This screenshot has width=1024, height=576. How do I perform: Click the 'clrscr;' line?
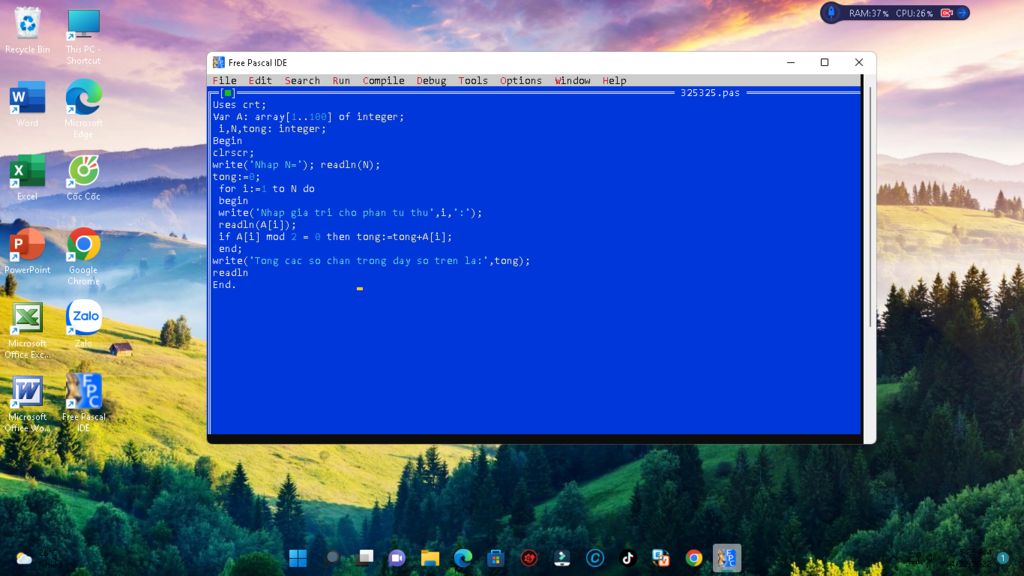pos(233,153)
